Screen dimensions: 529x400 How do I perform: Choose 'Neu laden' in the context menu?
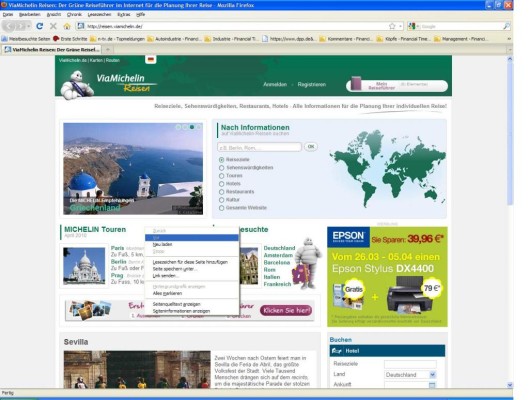[x=192, y=245]
